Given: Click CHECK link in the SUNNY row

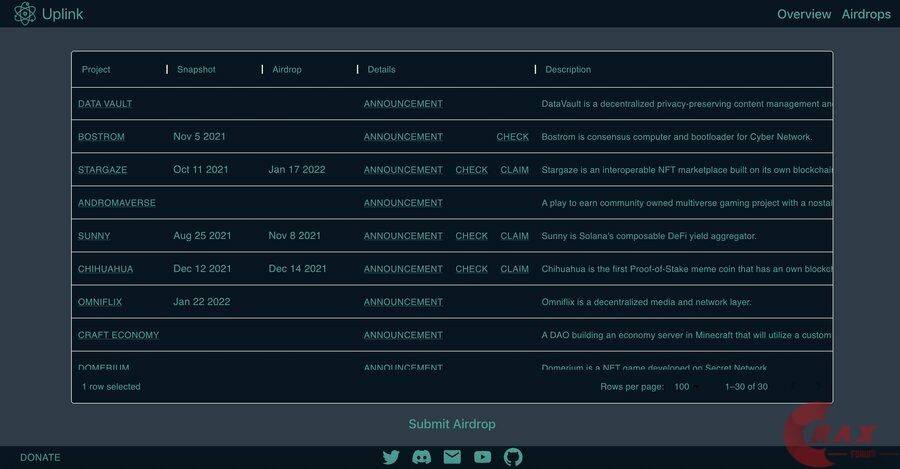Looking at the screenshot, I should click(472, 236).
